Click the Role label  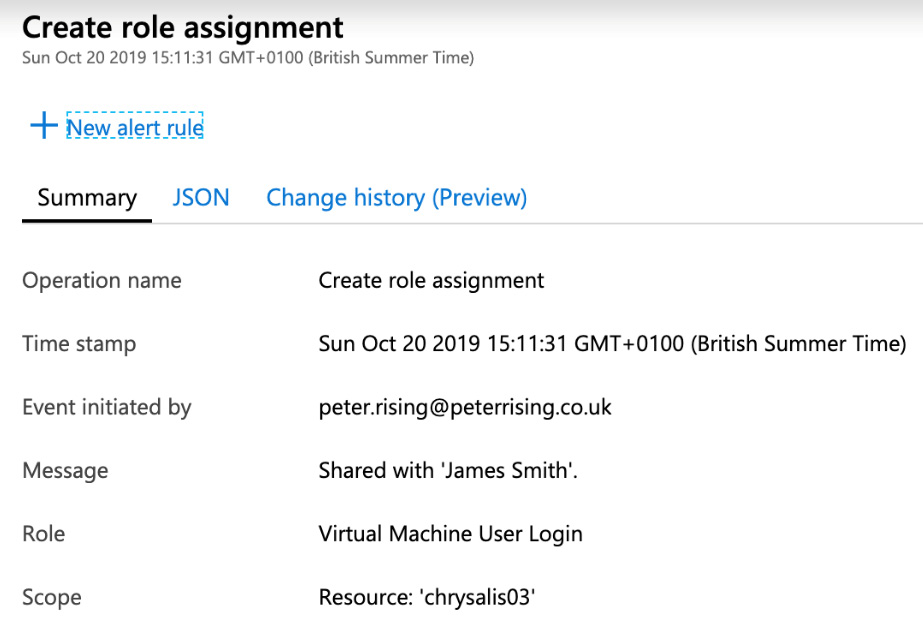[x=43, y=534]
